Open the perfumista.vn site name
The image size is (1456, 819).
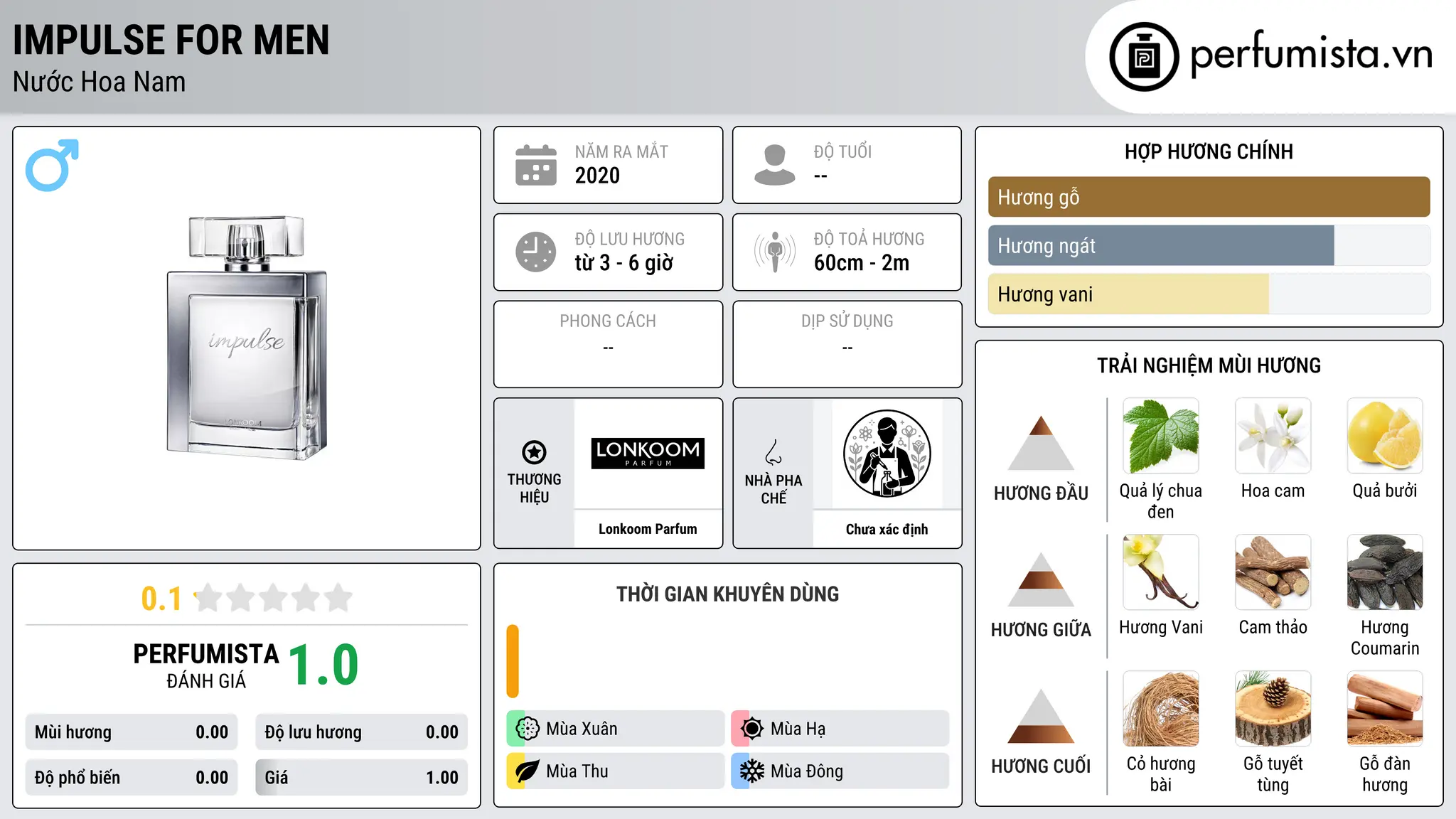pyautogui.click(x=1311, y=54)
